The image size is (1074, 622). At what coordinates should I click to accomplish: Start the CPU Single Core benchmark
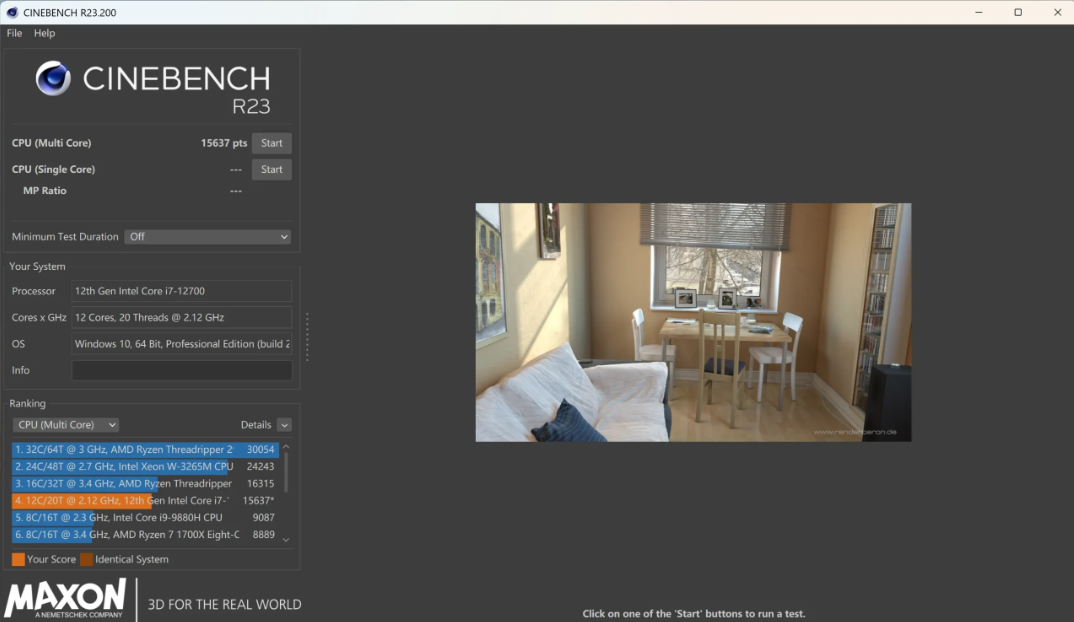(271, 168)
